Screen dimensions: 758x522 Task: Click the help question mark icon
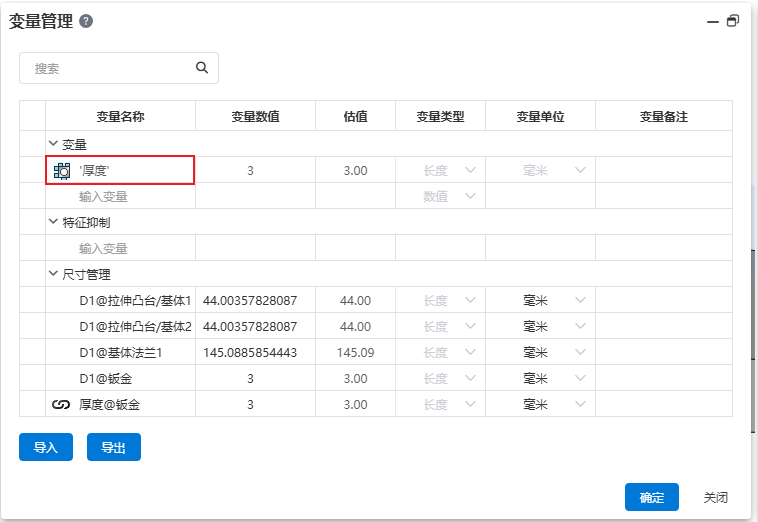tap(86, 21)
